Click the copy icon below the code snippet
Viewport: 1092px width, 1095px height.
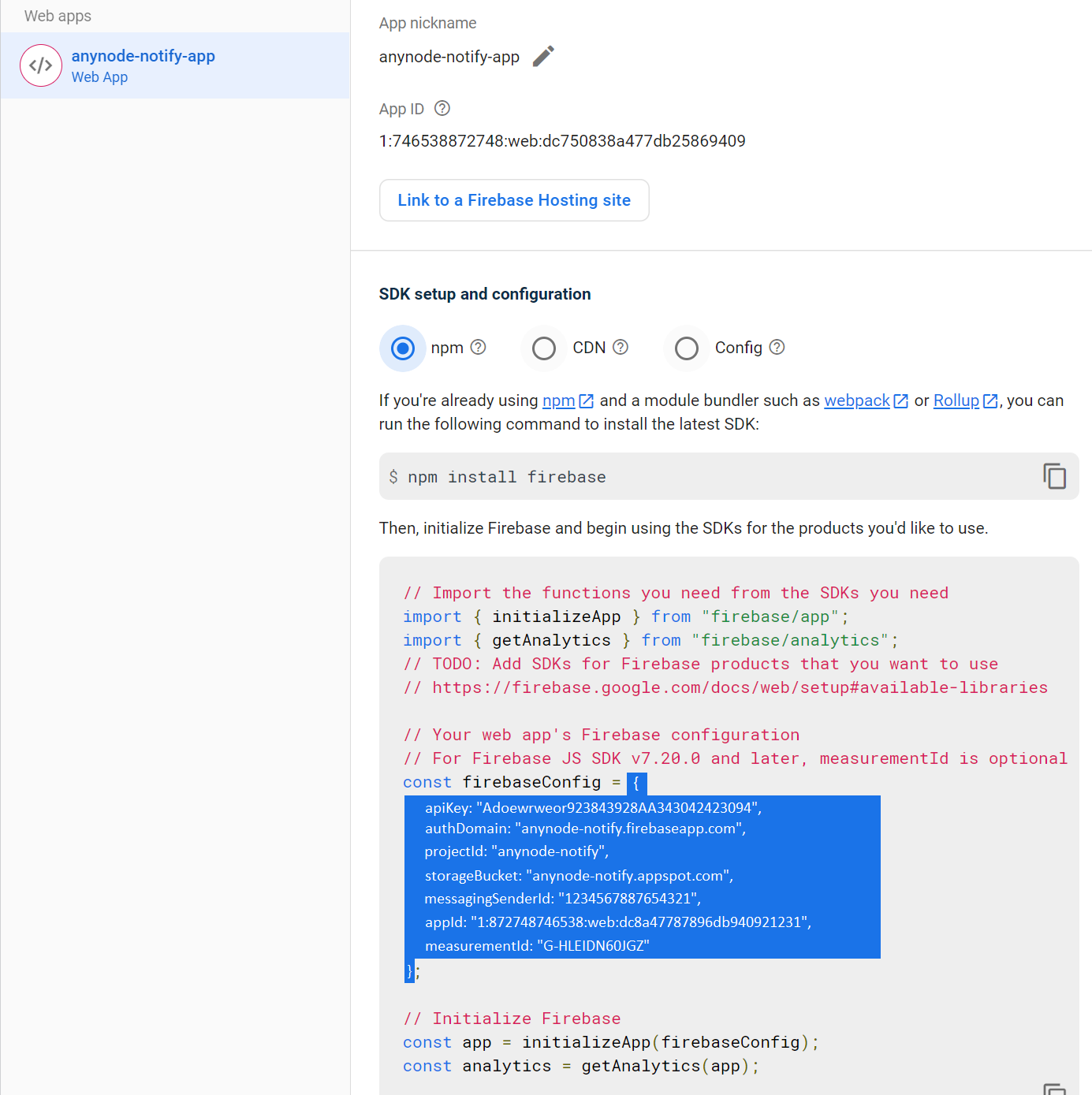tap(1054, 1089)
